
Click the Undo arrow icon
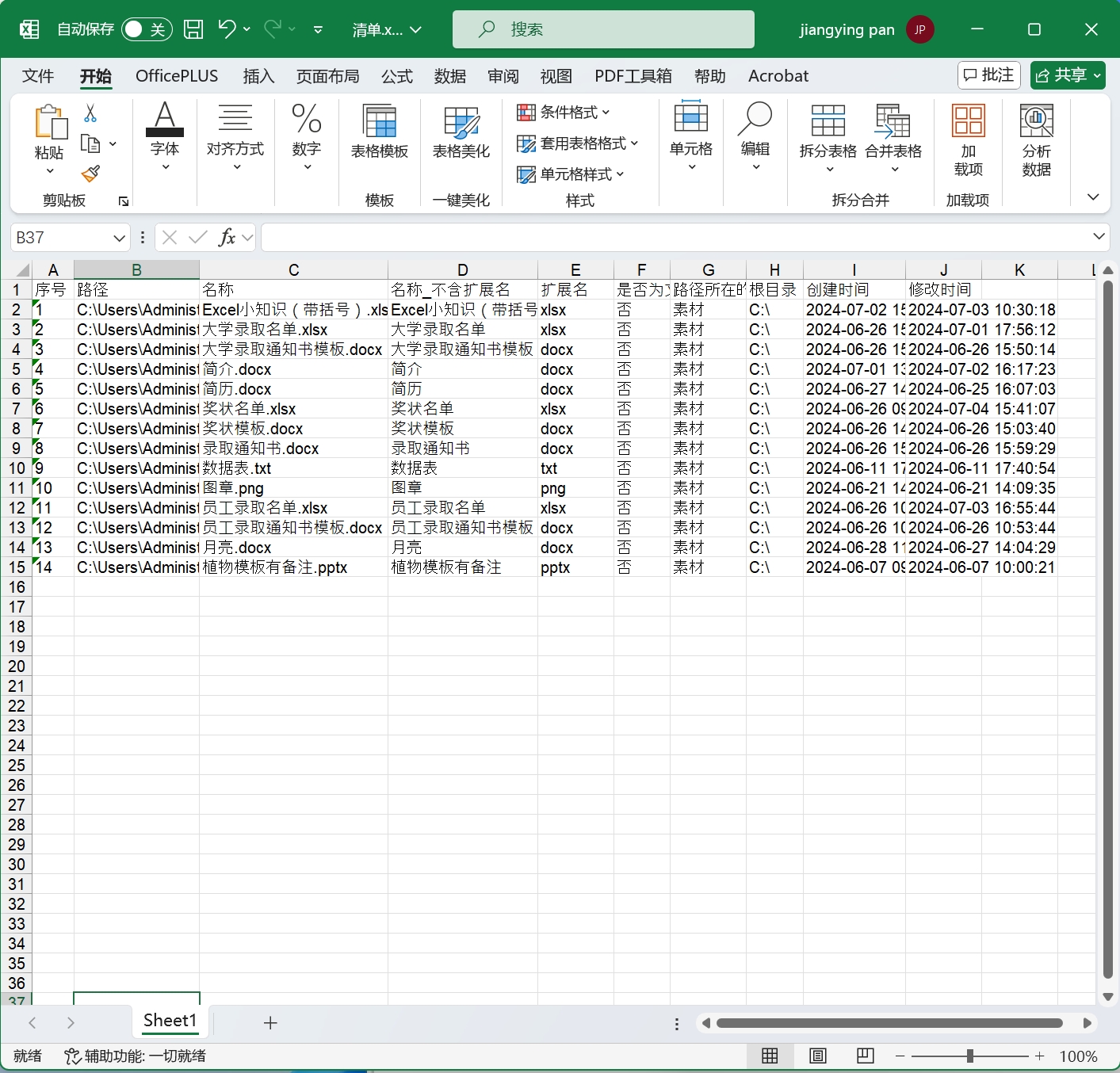tap(227, 29)
